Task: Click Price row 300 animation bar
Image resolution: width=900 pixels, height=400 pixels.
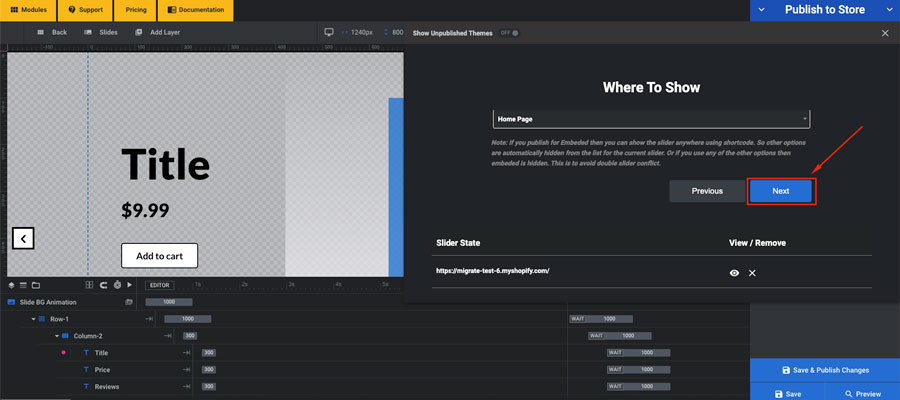Action: click(x=209, y=370)
